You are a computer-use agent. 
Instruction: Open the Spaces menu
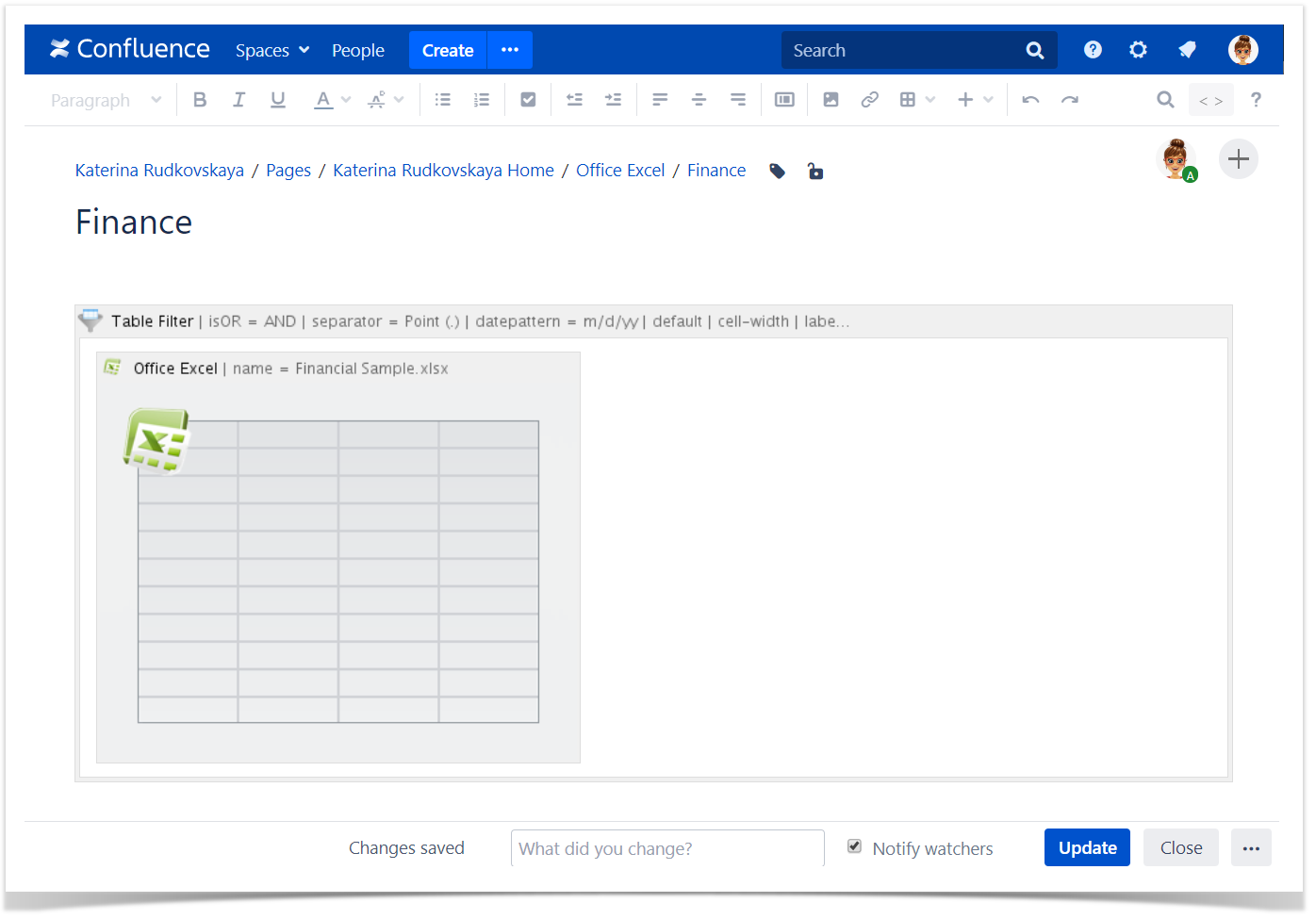coord(271,51)
